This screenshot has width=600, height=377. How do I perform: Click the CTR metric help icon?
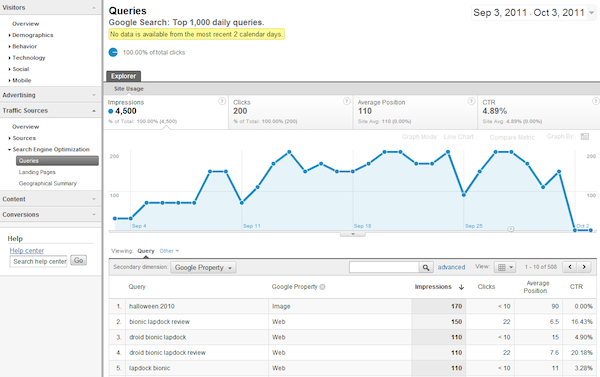596,101
